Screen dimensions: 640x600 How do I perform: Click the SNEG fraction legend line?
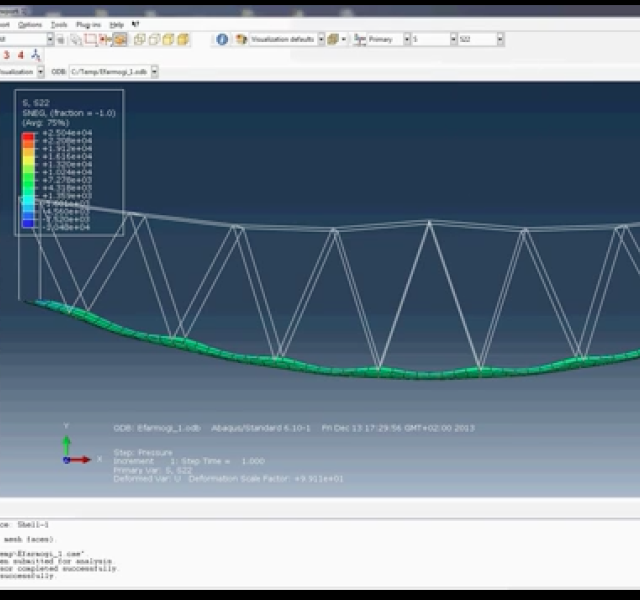(69, 113)
